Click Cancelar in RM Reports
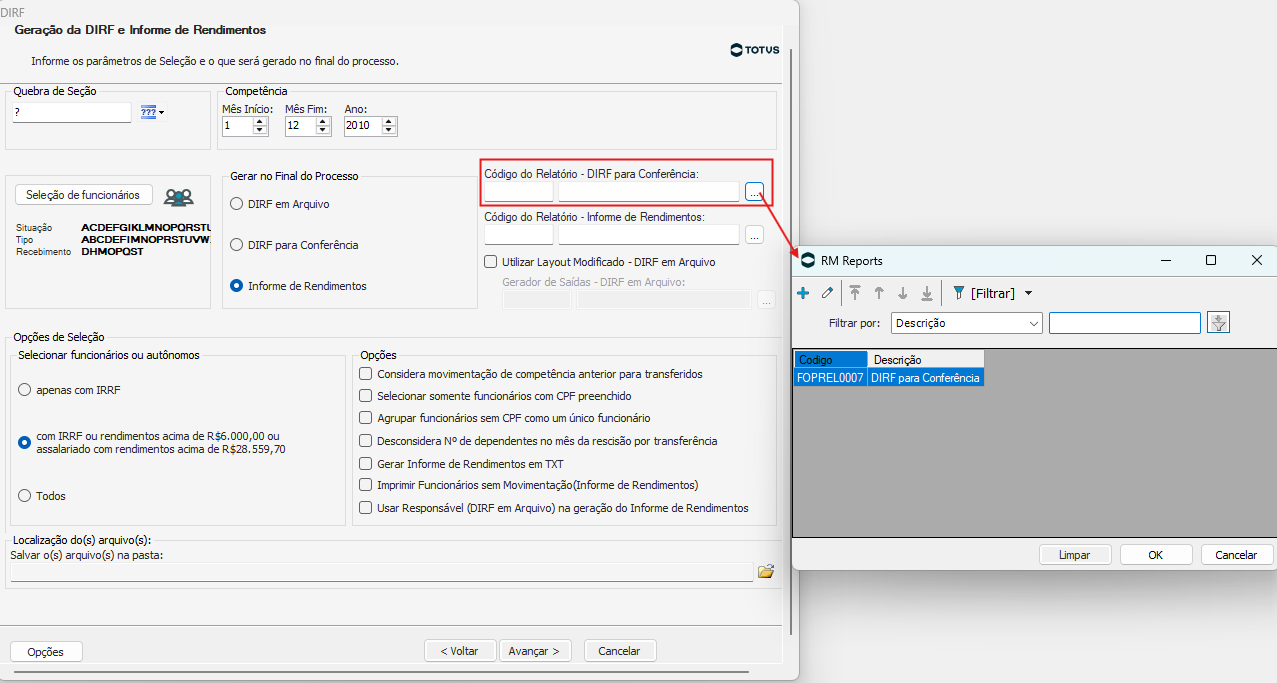 tap(1236, 554)
